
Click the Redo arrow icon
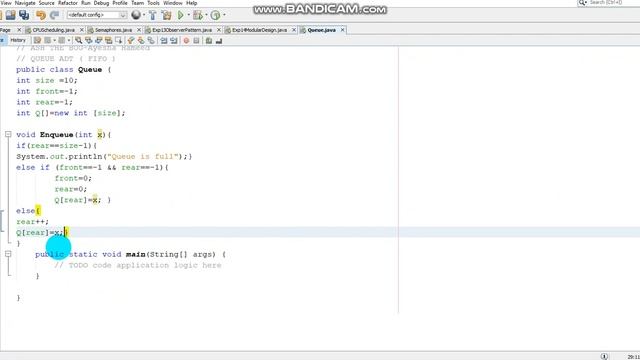pyautogui.click(x=54, y=15)
